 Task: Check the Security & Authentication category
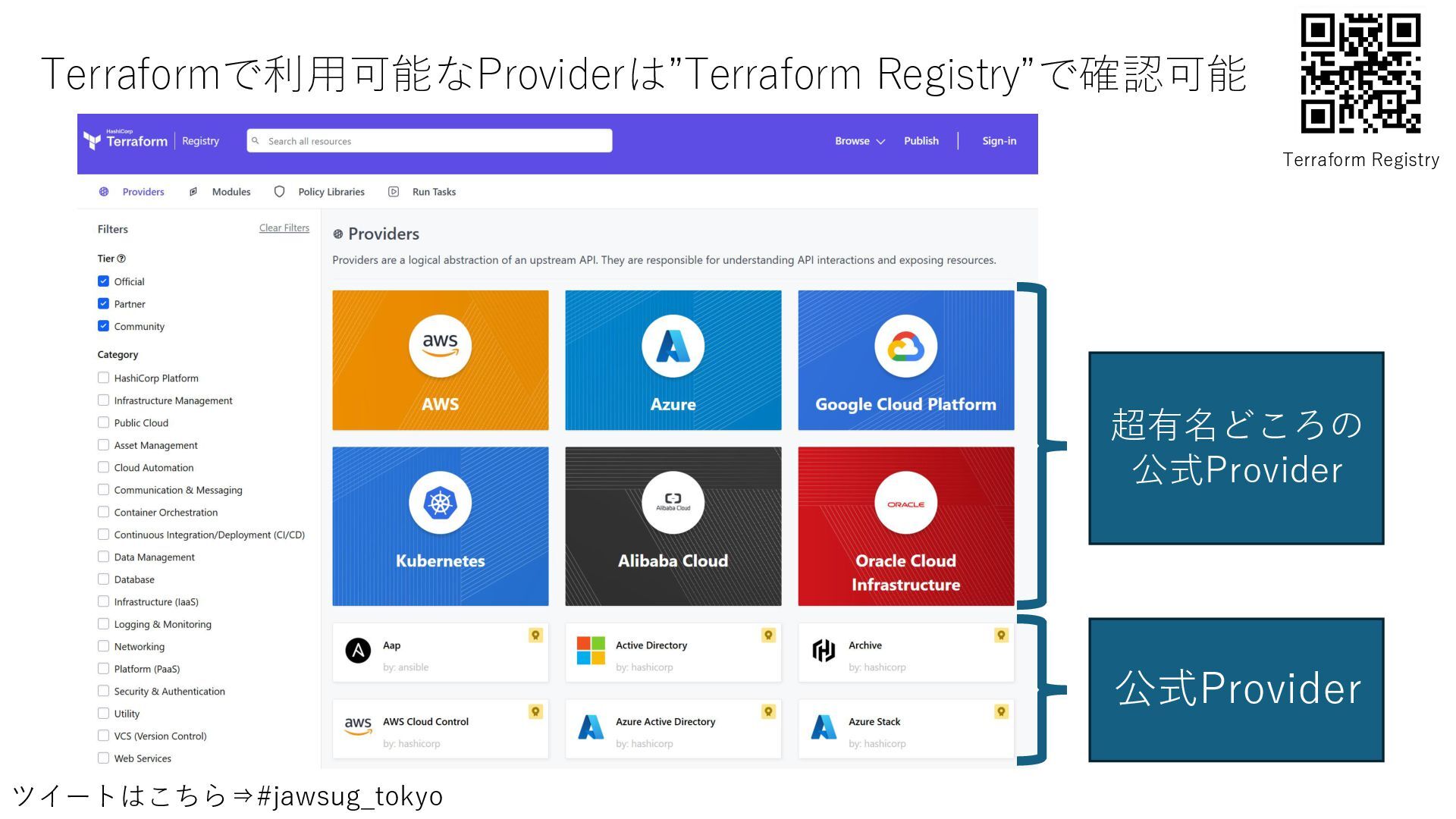click(103, 691)
